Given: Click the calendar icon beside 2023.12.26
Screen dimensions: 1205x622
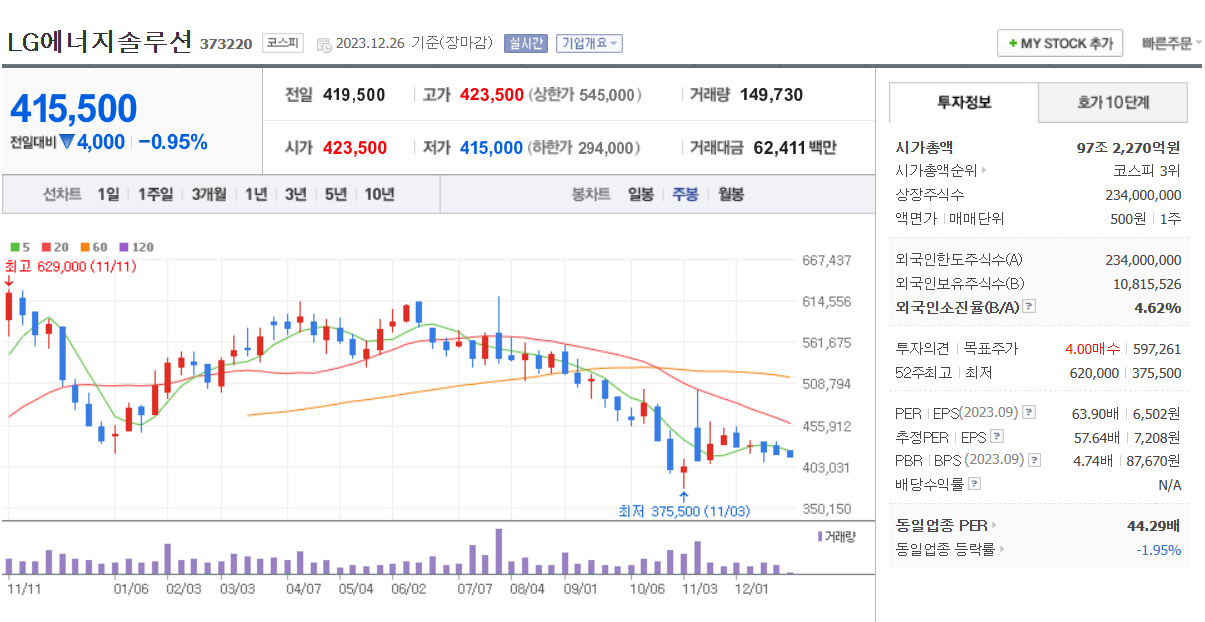Looking at the screenshot, I should (323, 44).
